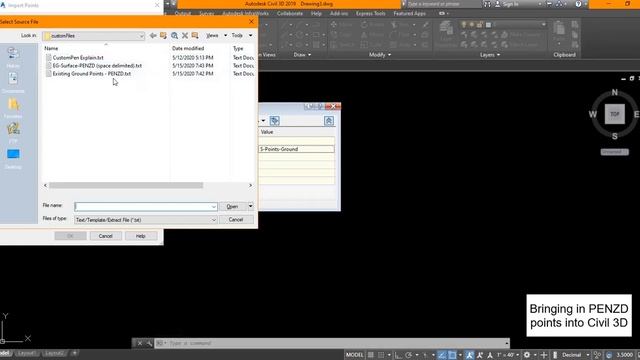Viewport: 640px width, 360px height.
Task: Toggle annotation auto-scale icon in status bar
Action: tap(480, 355)
